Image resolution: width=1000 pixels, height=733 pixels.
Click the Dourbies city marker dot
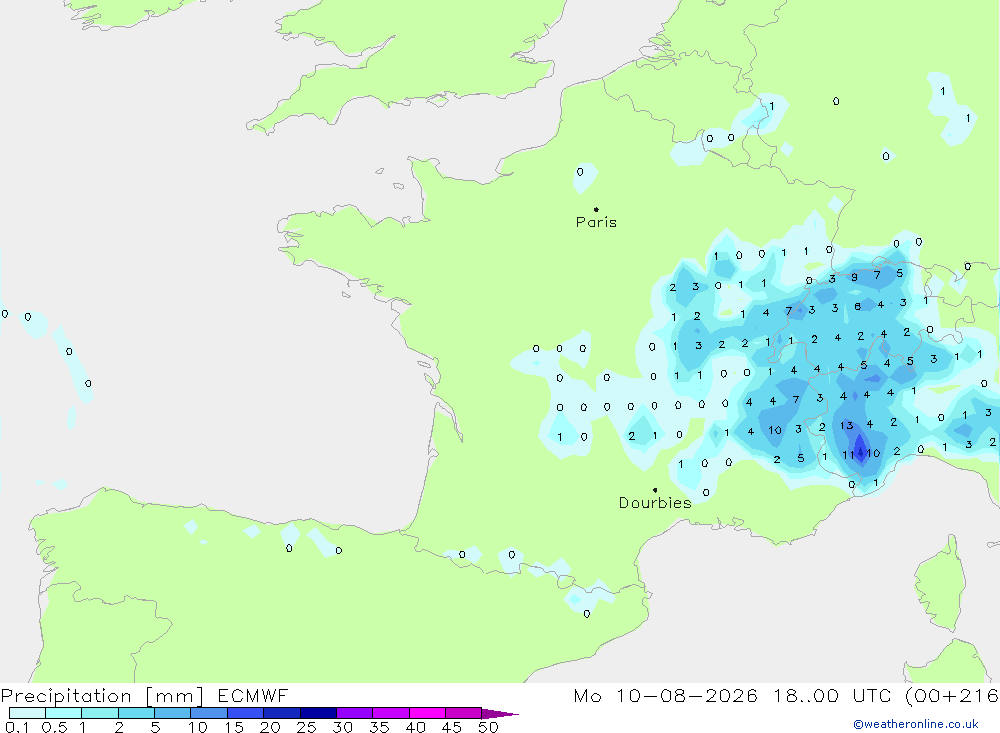pyautogui.click(x=655, y=490)
